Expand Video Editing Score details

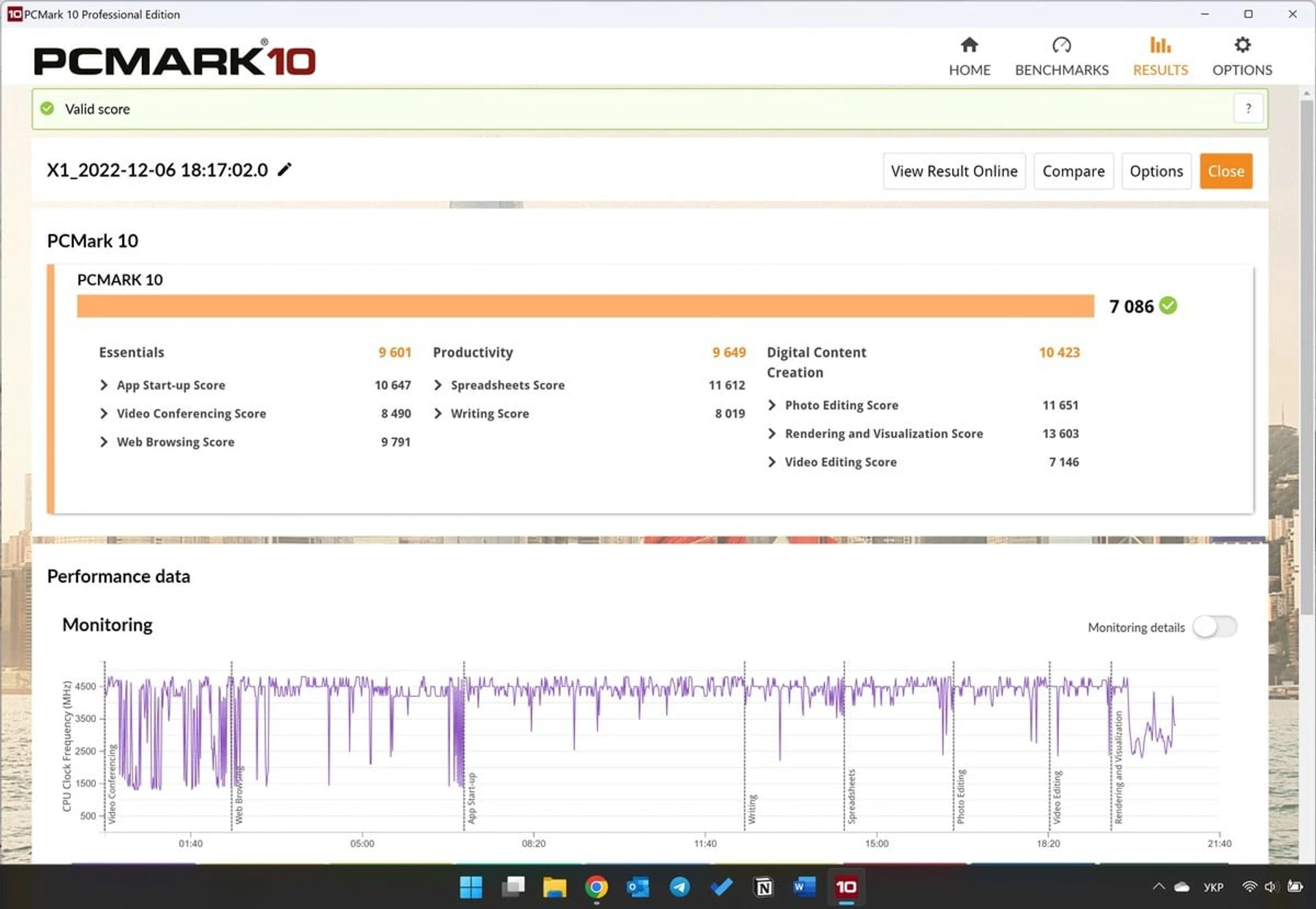772,462
